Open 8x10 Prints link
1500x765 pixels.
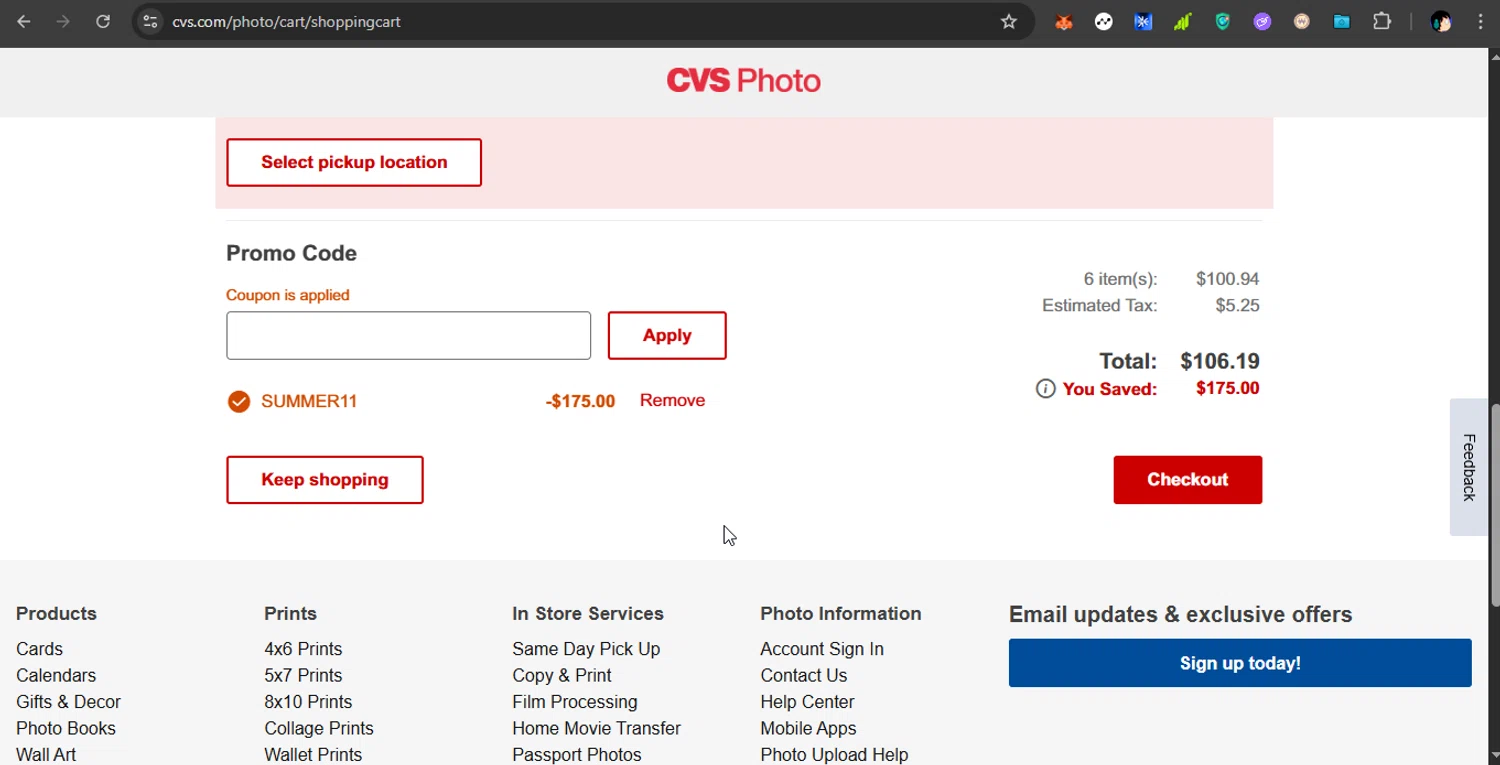tap(308, 702)
